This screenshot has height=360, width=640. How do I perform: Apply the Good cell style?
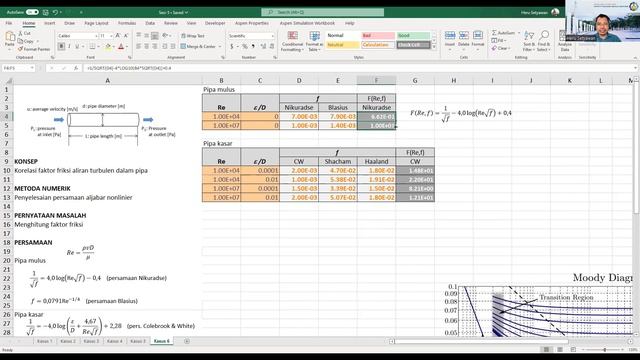[x=413, y=36]
